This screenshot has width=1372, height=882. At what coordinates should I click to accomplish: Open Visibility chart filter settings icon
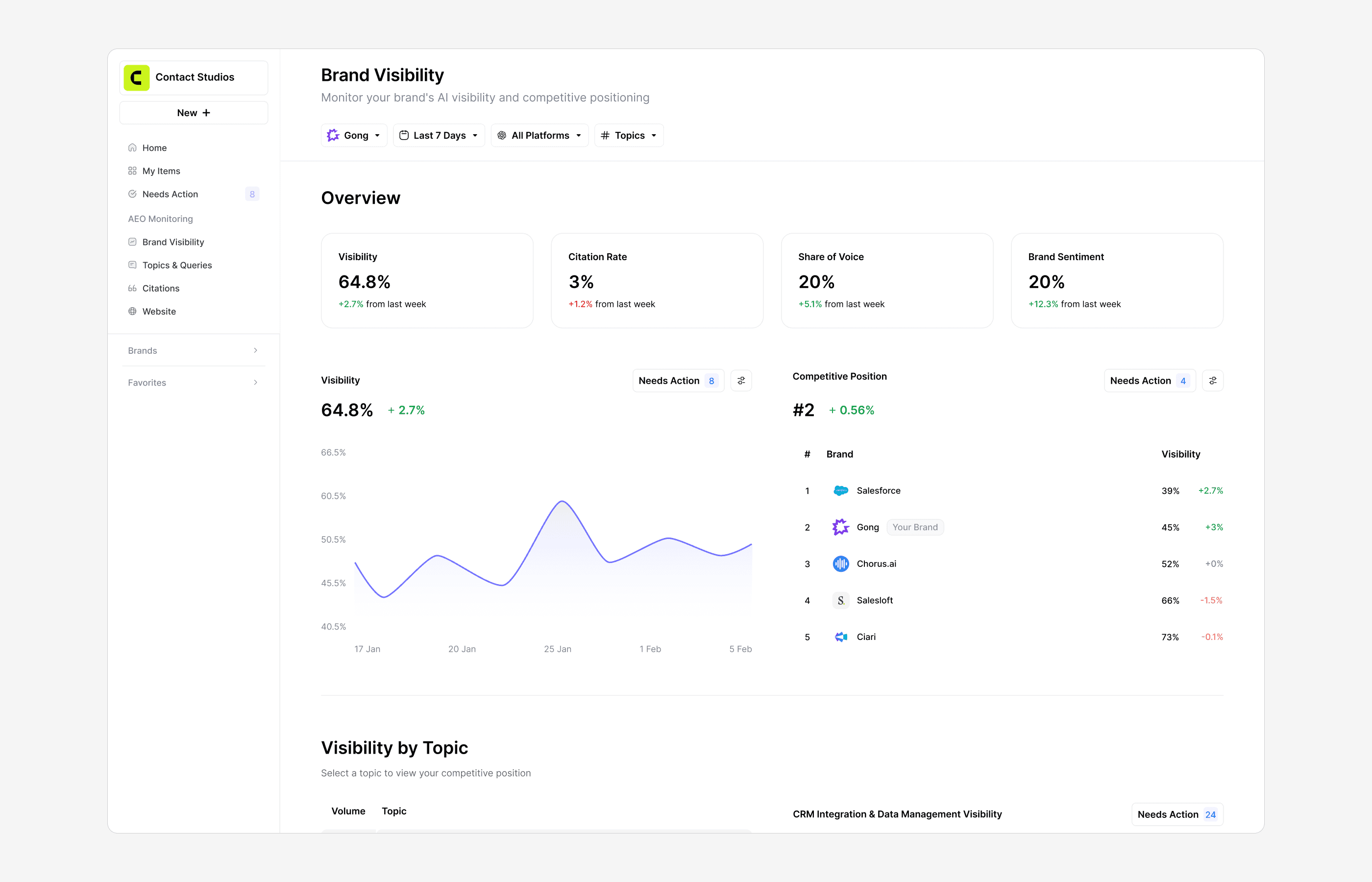tap(741, 381)
